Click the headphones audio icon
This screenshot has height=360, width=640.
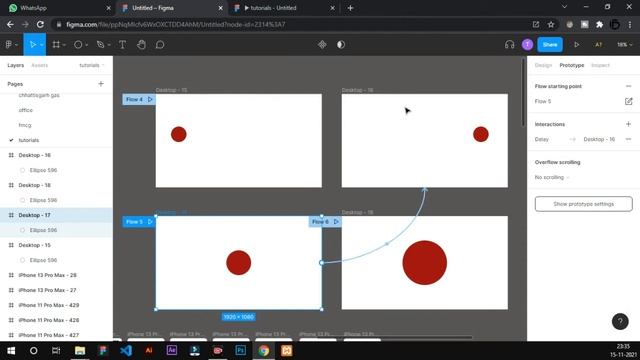click(x=509, y=44)
